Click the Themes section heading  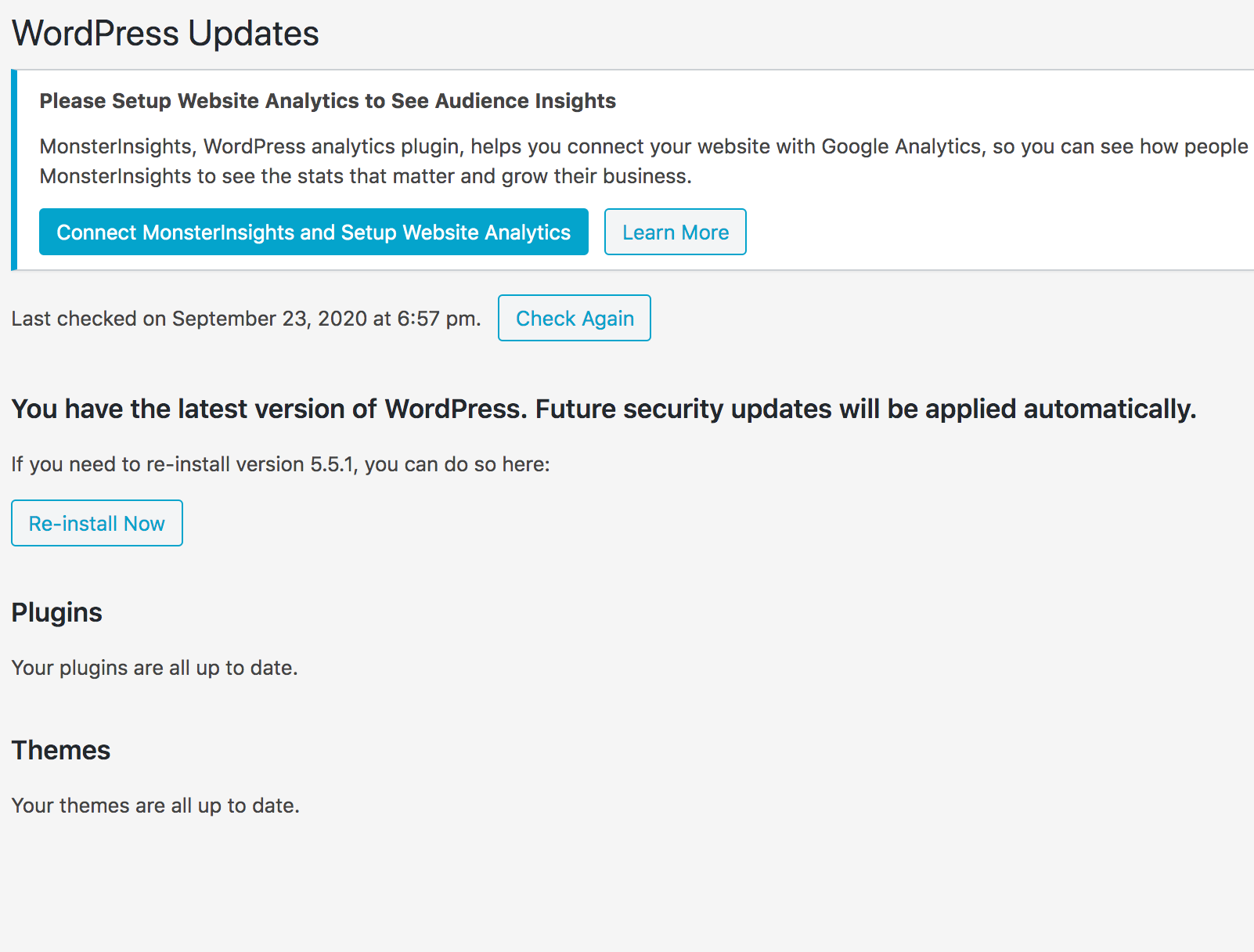(60, 750)
